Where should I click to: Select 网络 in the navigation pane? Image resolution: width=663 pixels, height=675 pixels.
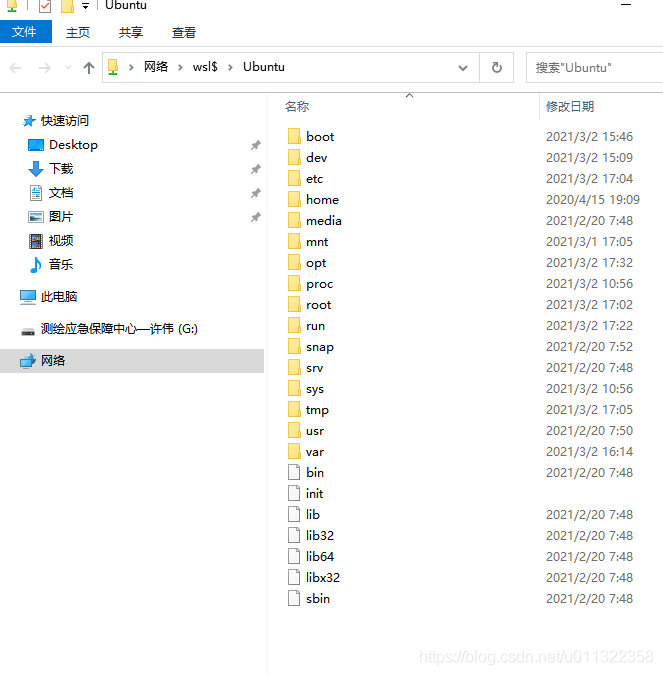pos(132,361)
